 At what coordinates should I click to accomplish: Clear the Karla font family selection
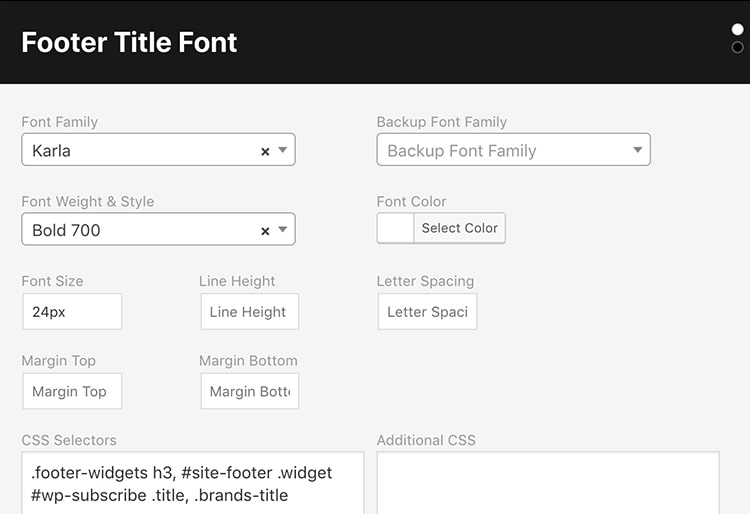pos(265,152)
